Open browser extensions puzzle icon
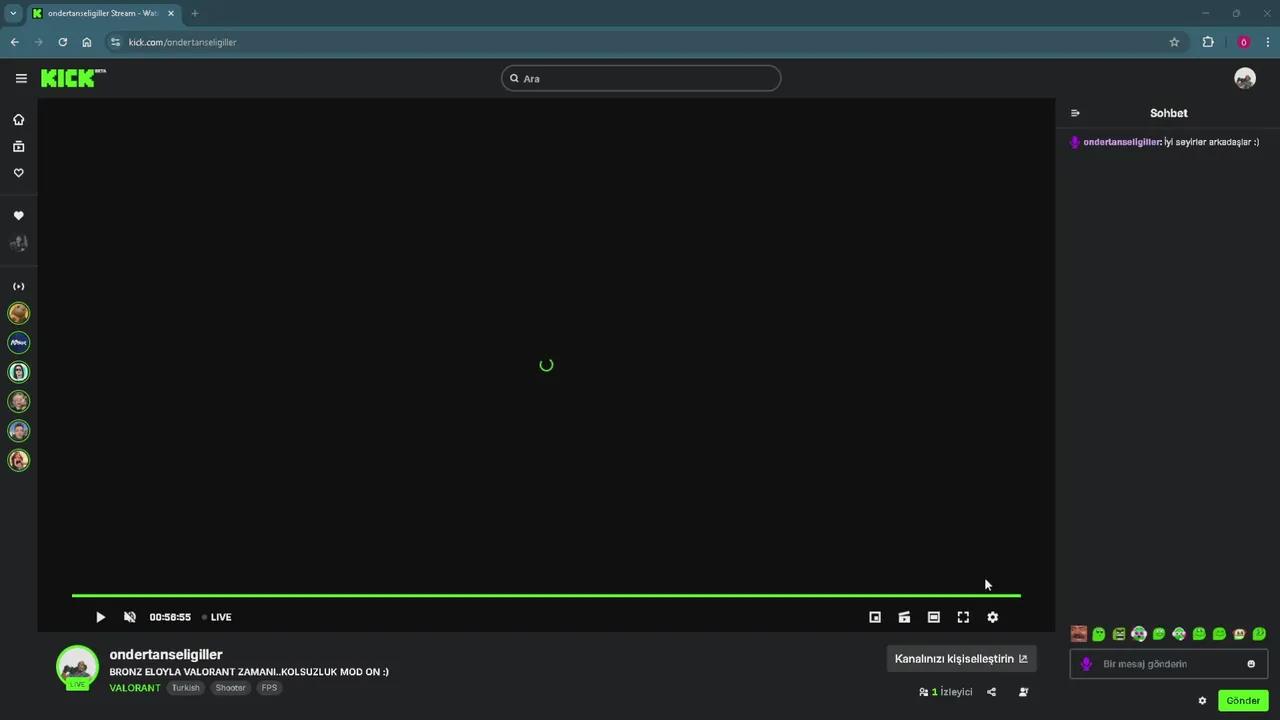Screen dimensions: 1280x720 coord(1208,42)
